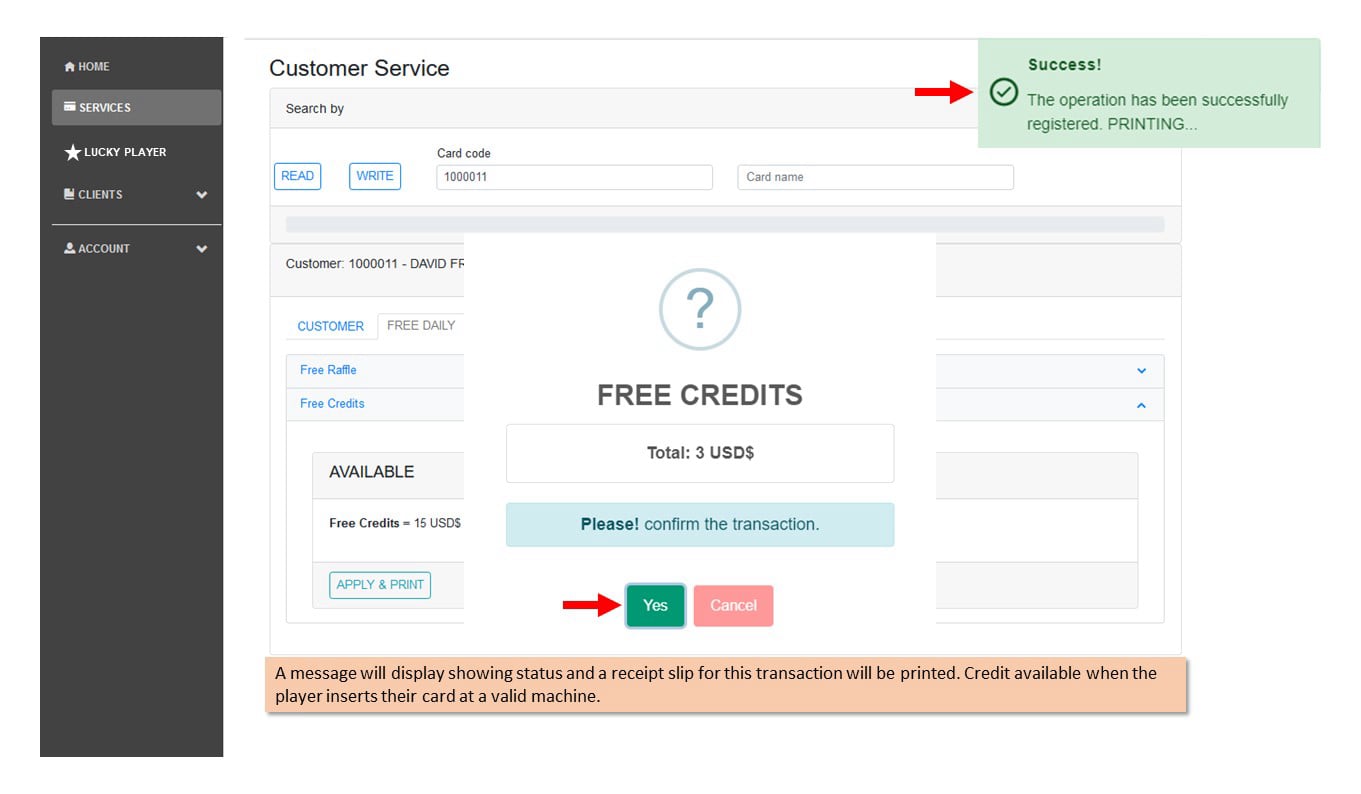Expand the Clients menu chevron
1361x794 pixels.
click(x=202, y=195)
